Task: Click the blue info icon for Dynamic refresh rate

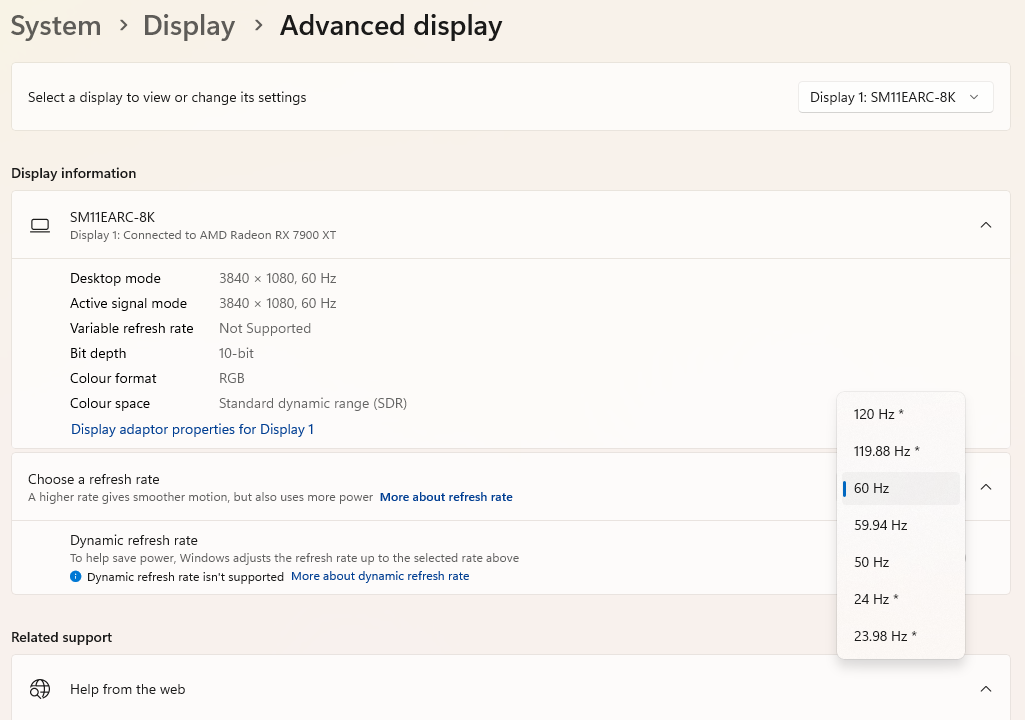Action: [76, 576]
